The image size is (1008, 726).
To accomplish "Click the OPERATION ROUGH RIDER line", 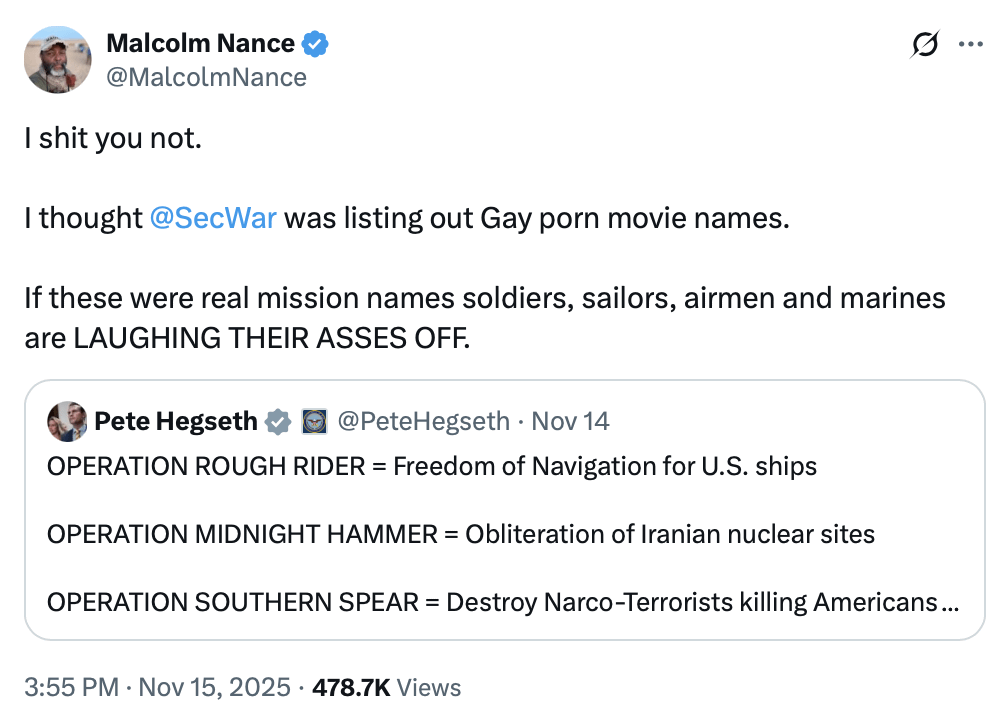I will tap(432, 466).
